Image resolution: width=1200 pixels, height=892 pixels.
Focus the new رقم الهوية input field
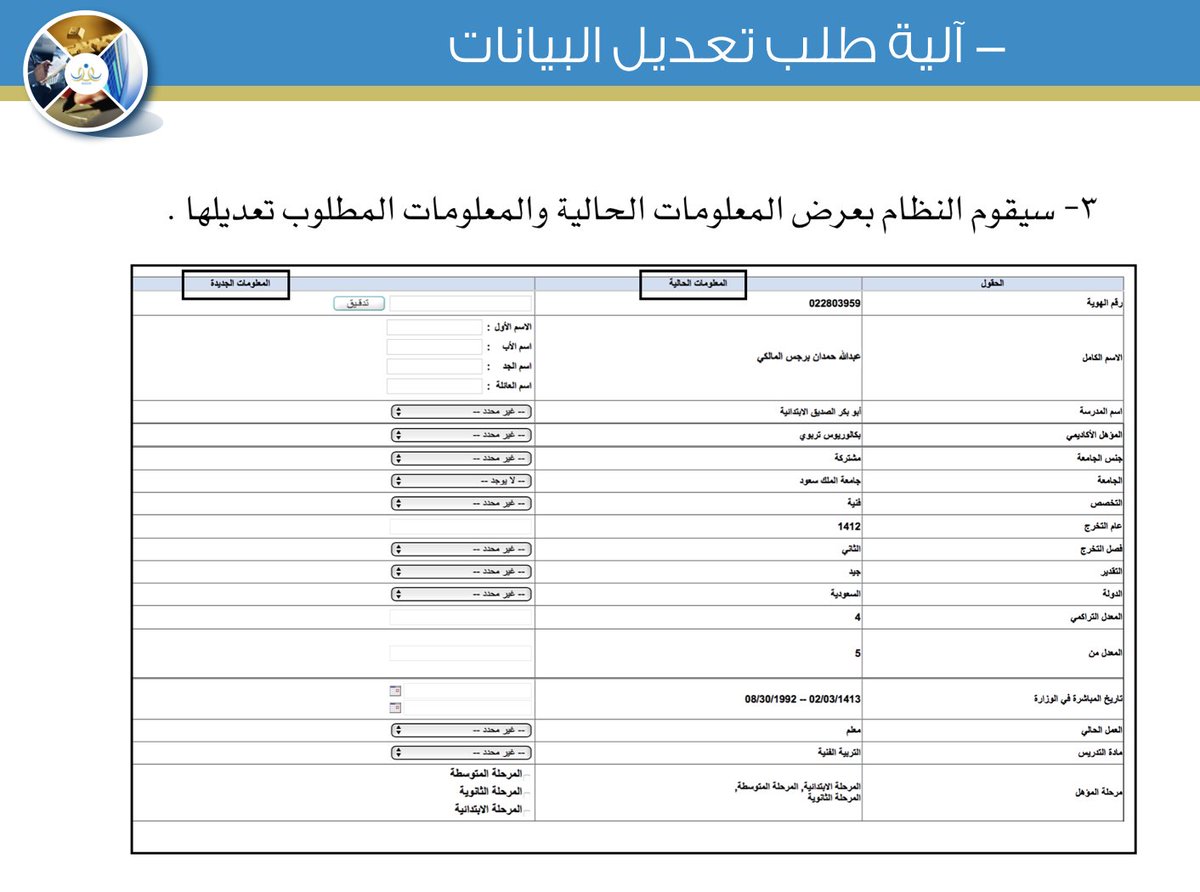coord(460,303)
